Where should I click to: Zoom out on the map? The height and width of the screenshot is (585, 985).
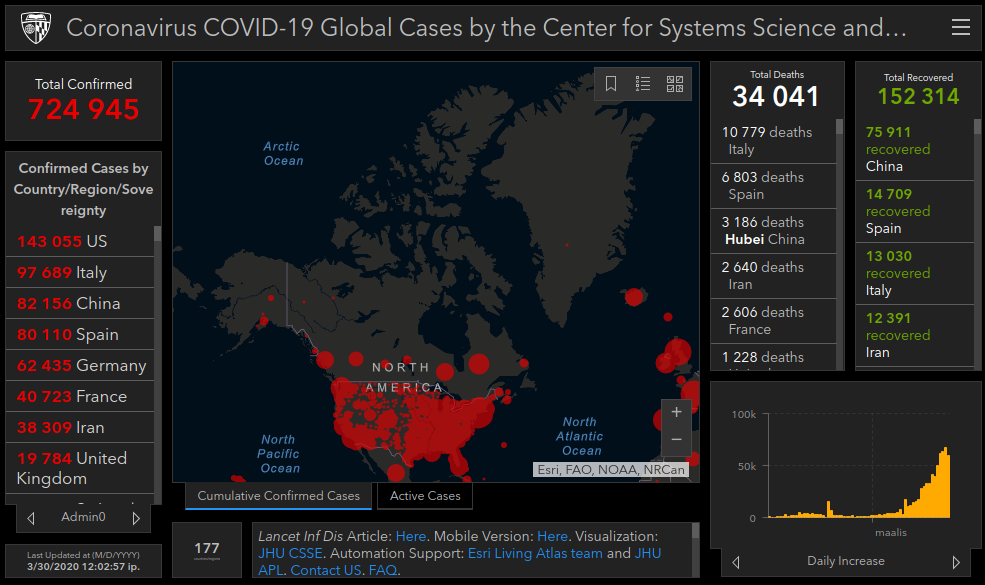676,439
